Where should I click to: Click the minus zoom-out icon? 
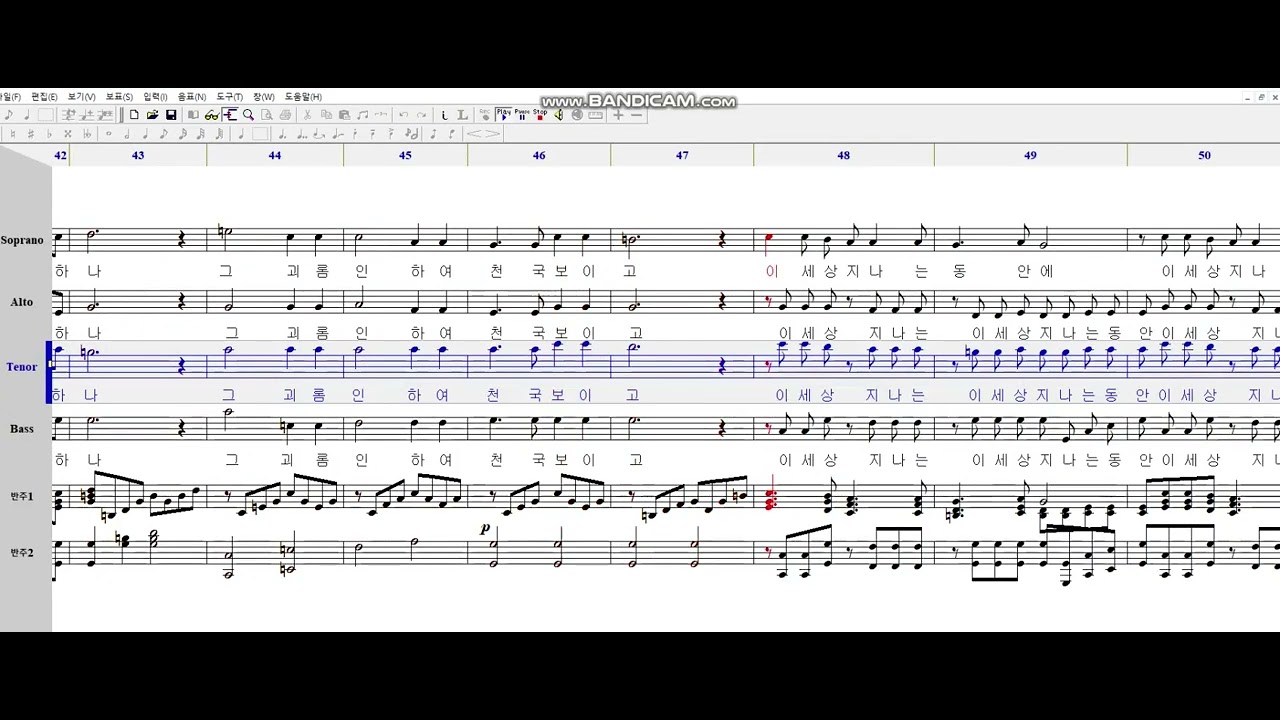pyautogui.click(x=636, y=115)
